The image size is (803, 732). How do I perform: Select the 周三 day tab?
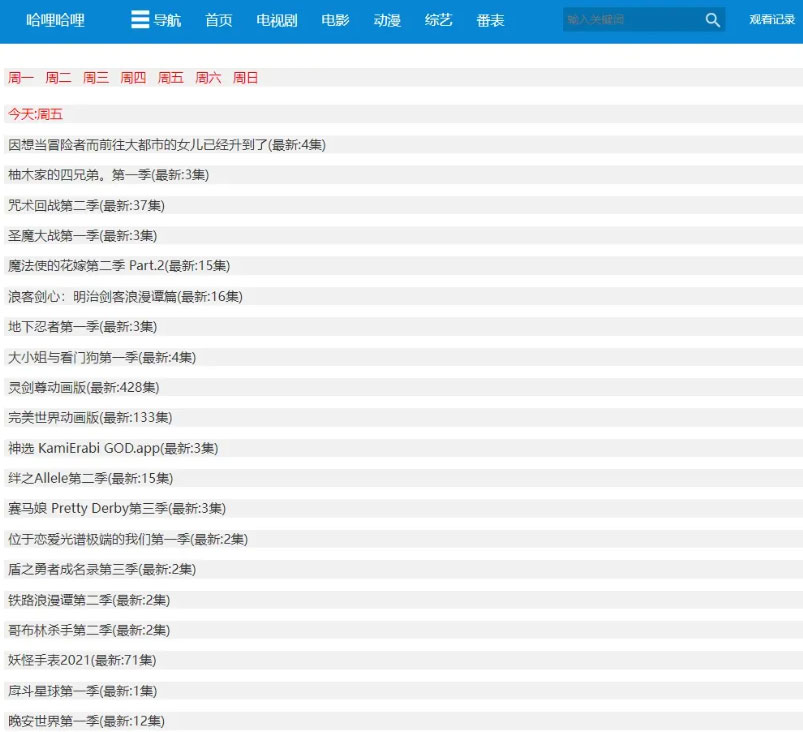(x=96, y=78)
